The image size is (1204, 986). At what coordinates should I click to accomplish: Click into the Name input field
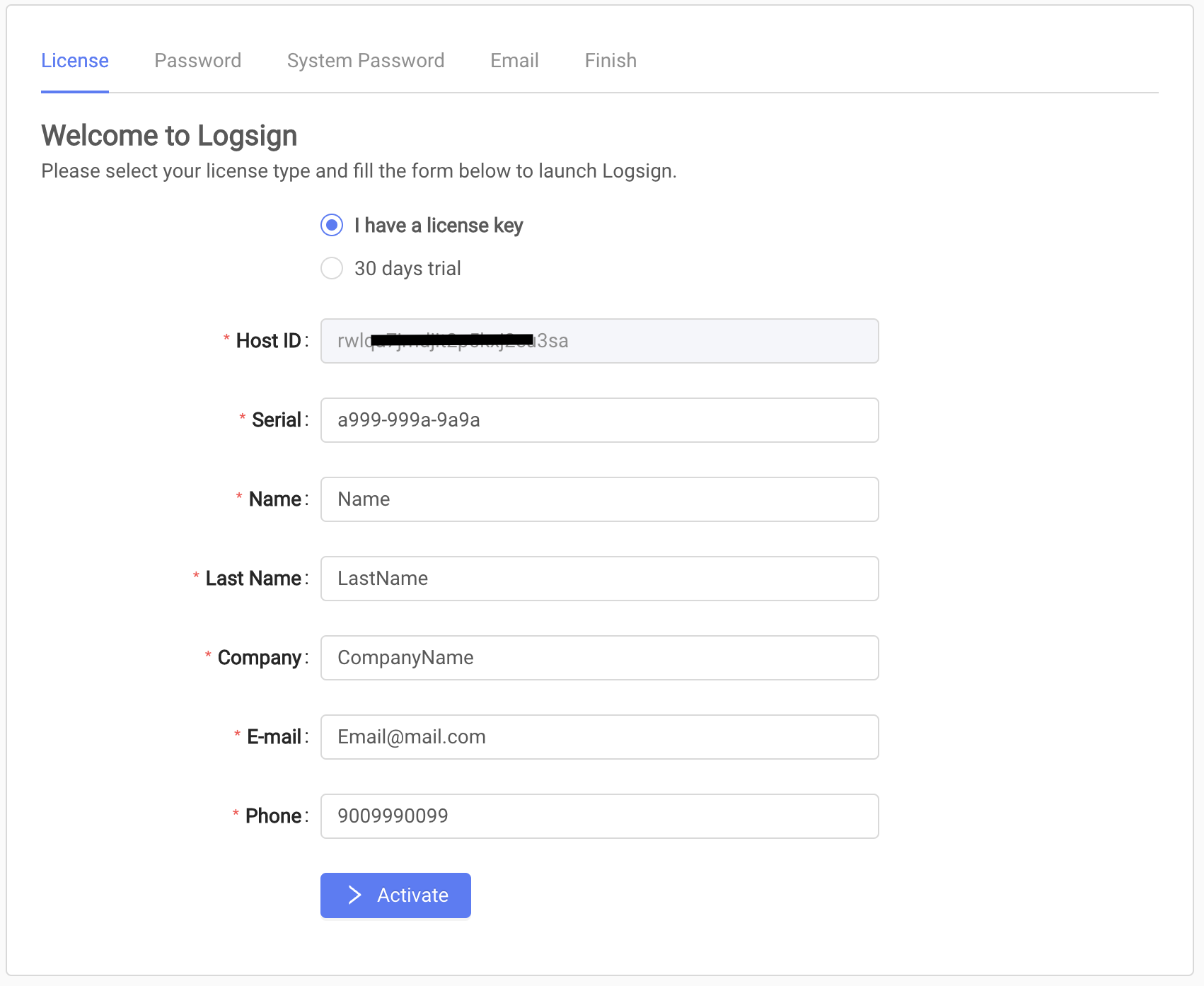pyautogui.click(x=600, y=499)
